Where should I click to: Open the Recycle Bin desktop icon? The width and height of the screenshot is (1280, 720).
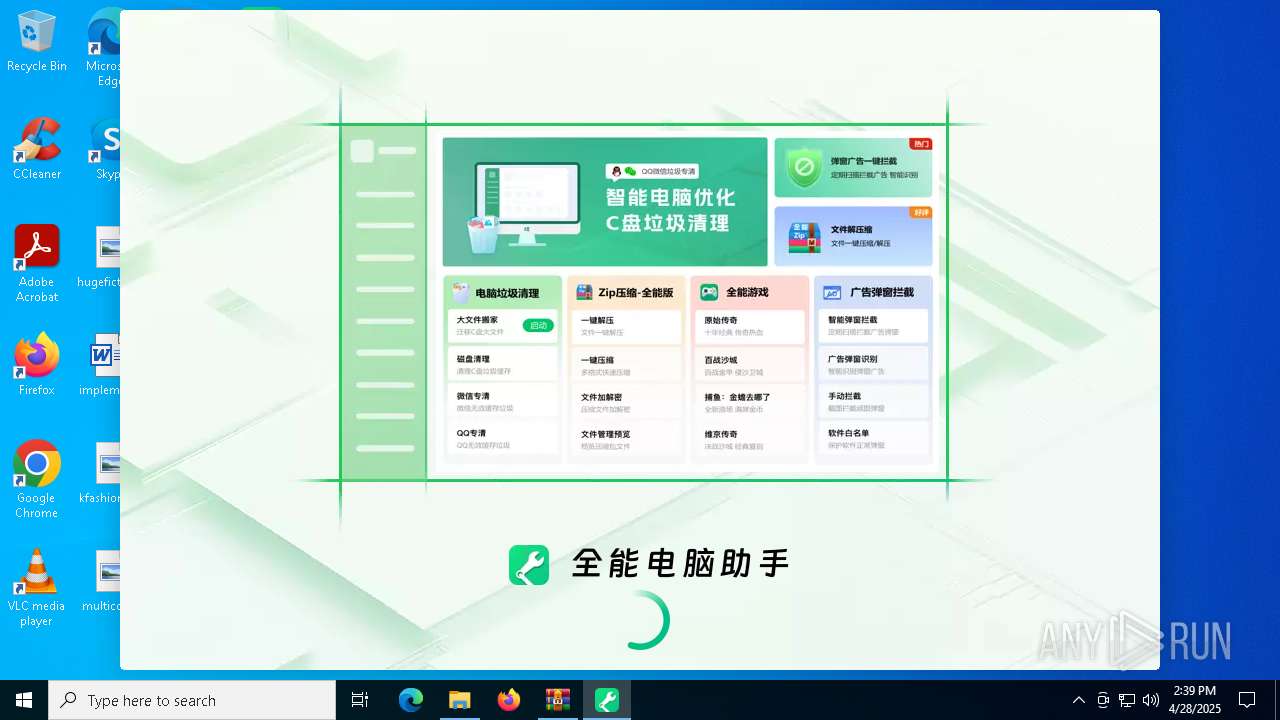point(37,42)
